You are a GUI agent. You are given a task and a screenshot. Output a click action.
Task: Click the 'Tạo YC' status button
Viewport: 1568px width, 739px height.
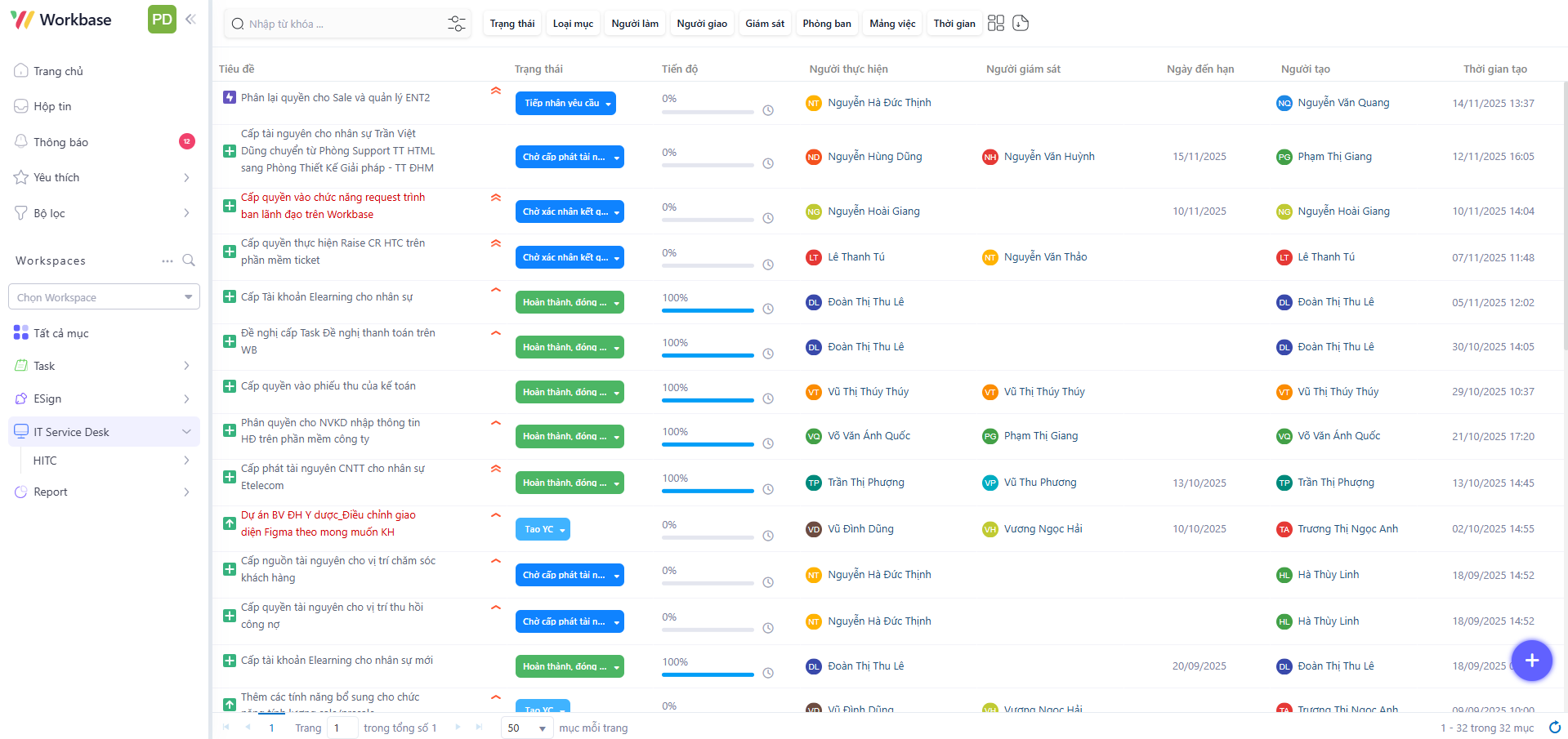(x=542, y=529)
